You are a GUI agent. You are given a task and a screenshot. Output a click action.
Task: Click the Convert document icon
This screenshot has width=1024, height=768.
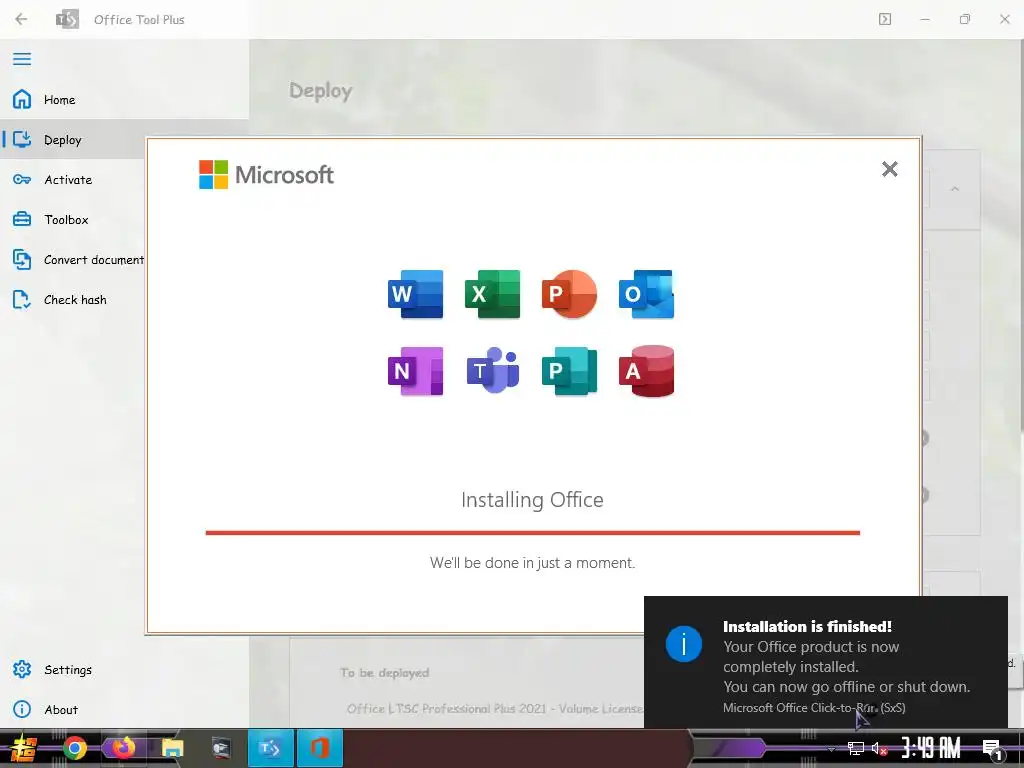click(x=22, y=259)
